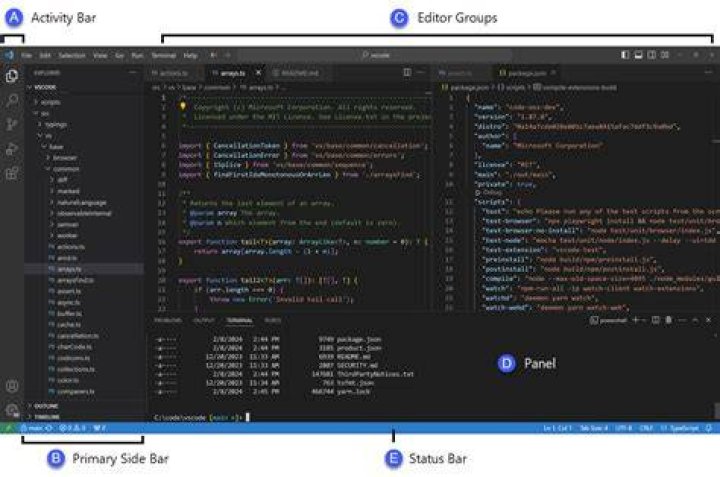The height and width of the screenshot is (477, 720).
Task: Click the notifications bell in status bar
Action: coord(709,428)
